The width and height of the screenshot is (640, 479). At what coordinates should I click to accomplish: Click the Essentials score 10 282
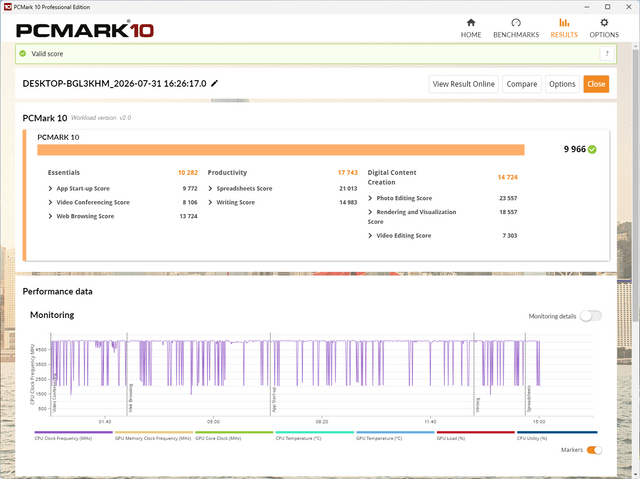[188, 173]
